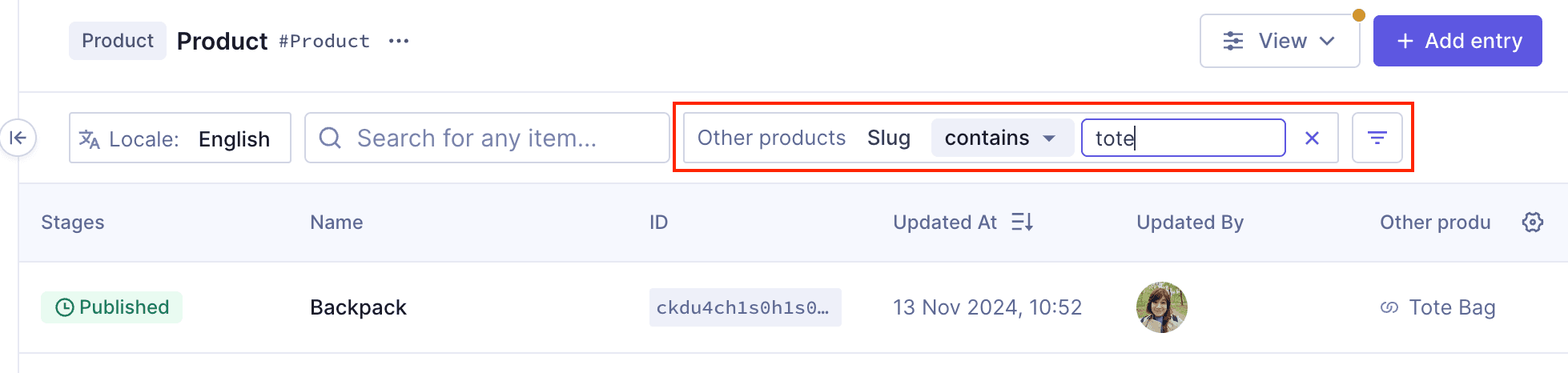Screen dimensions: 1568x373
Task: Toggle sort order icon beside Updated At
Action: click(x=1022, y=223)
